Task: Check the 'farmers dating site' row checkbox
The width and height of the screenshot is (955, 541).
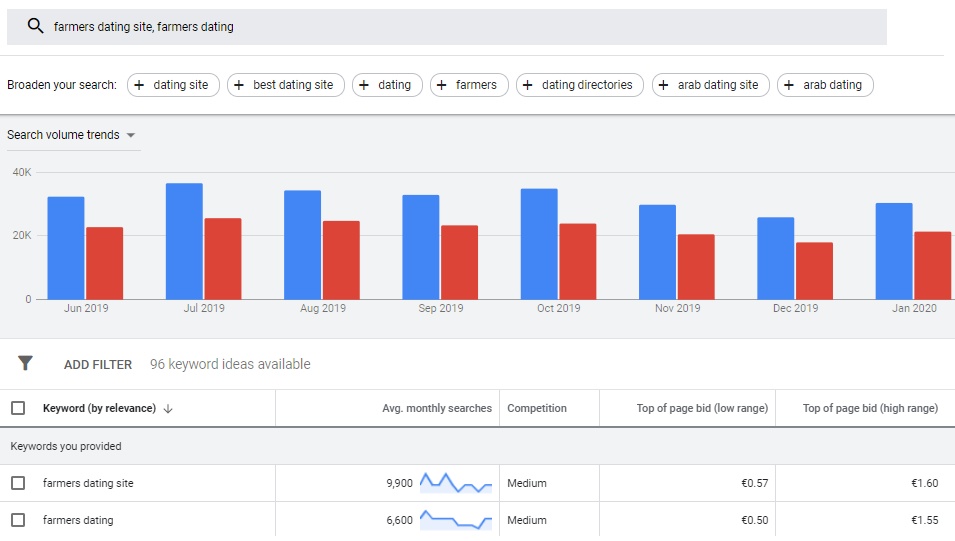Action: click(x=18, y=483)
